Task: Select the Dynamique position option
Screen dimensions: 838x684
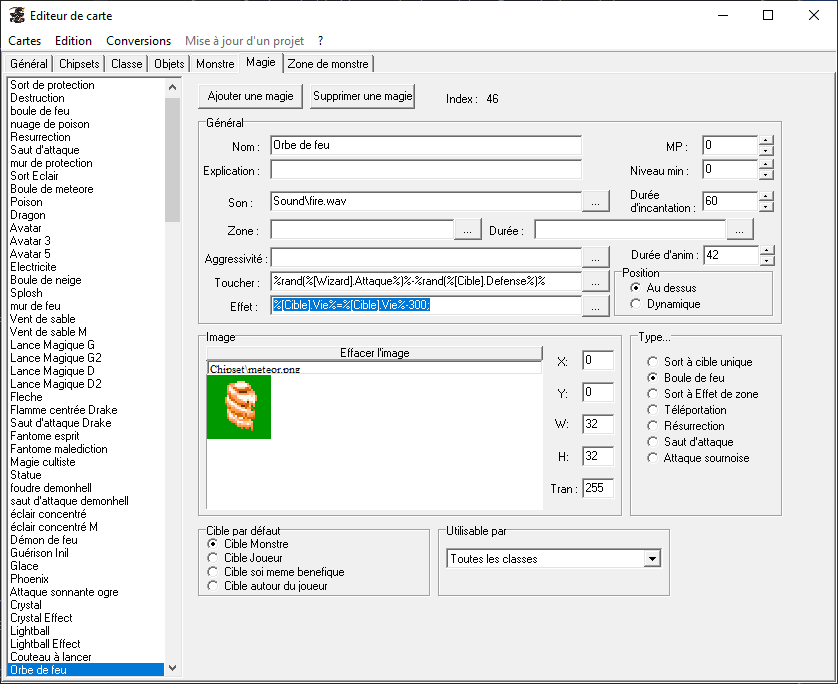Action: pyautogui.click(x=636, y=303)
